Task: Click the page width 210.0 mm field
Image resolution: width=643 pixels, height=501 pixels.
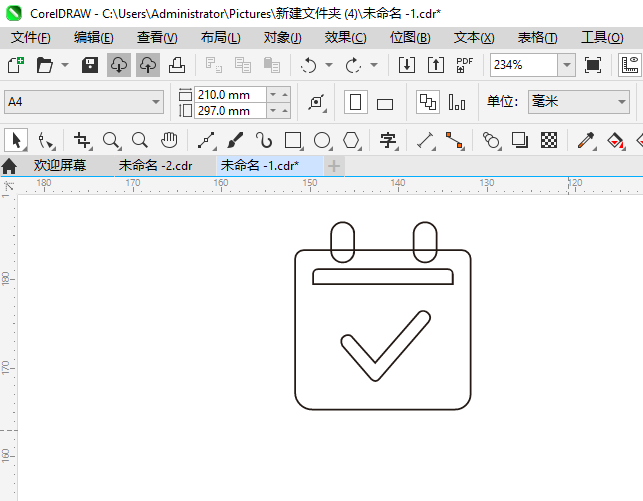Action: 230,95
